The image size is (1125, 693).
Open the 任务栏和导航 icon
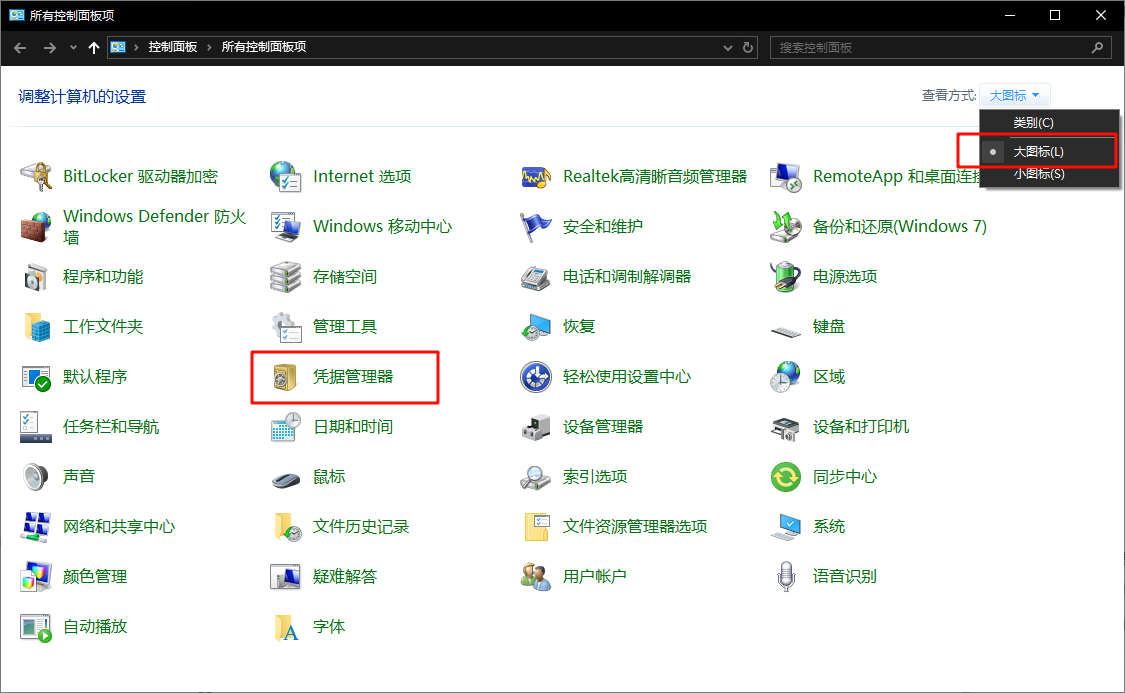click(36, 427)
